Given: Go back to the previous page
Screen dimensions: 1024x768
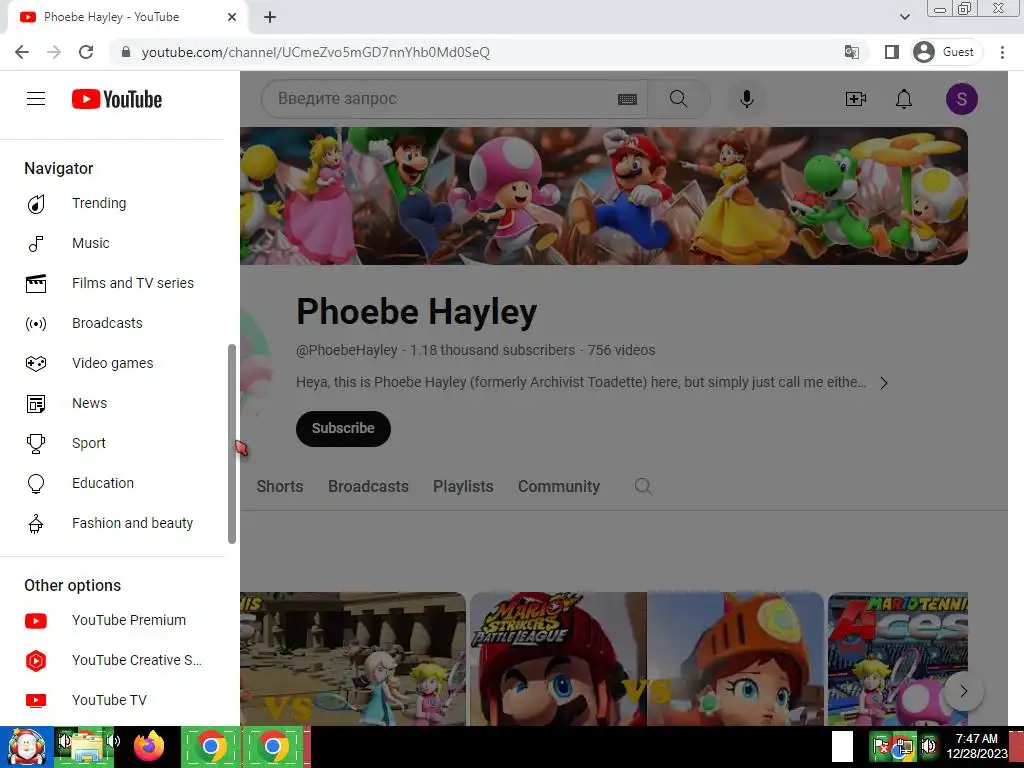Looking at the screenshot, I should (x=22, y=52).
